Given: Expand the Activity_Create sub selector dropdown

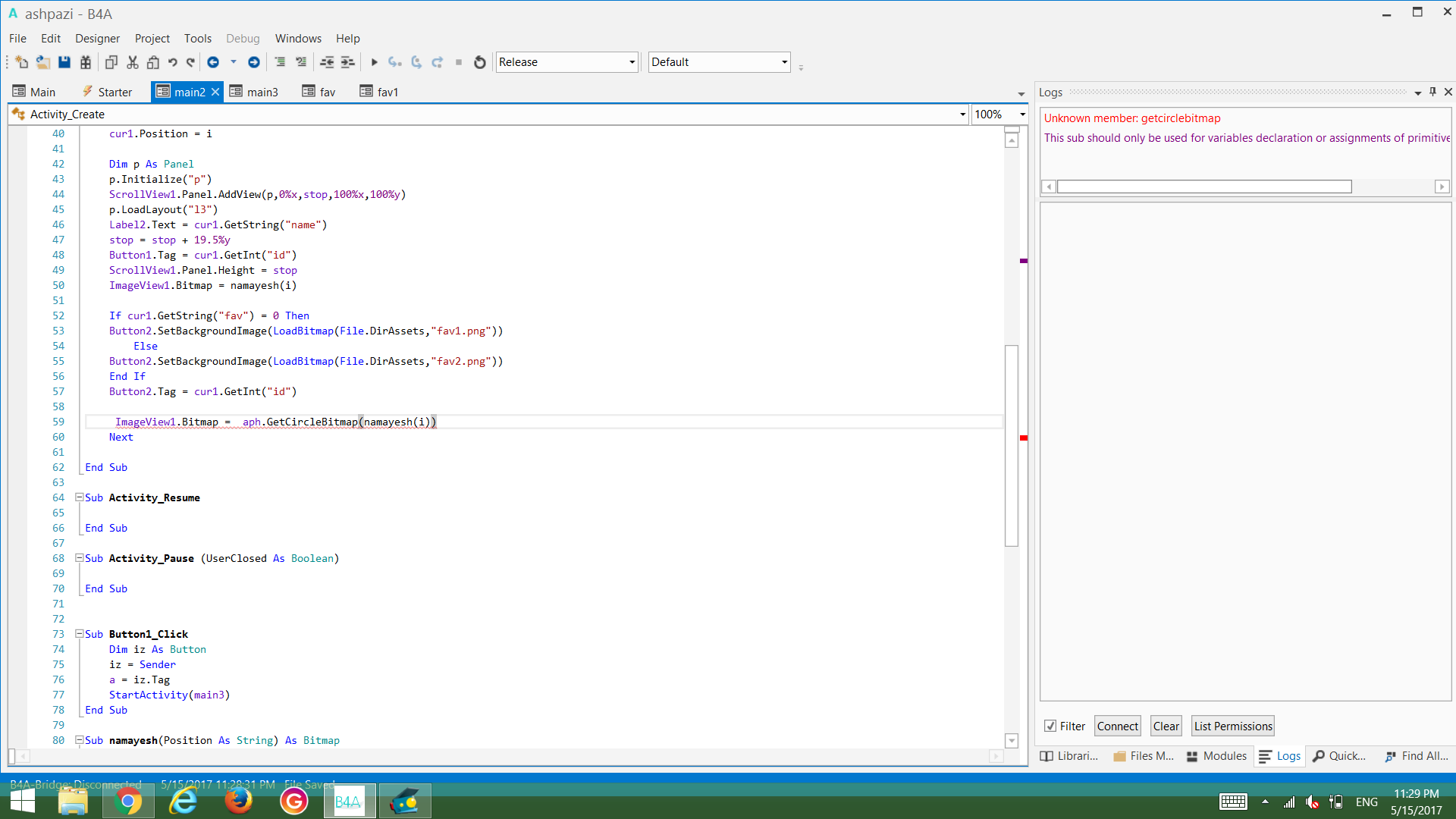Looking at the screenshot, I should 962,115.
